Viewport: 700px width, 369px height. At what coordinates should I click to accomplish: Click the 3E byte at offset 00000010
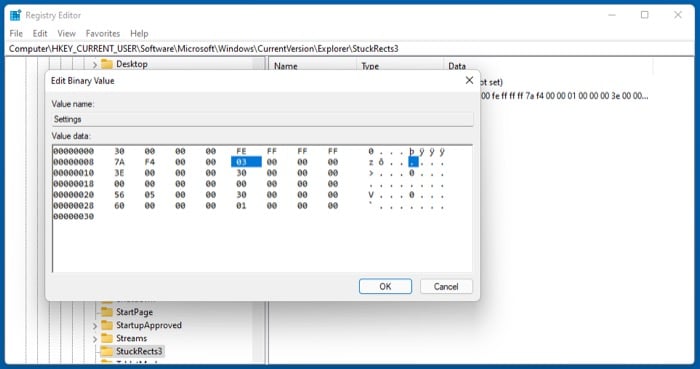tap(119, 173)
